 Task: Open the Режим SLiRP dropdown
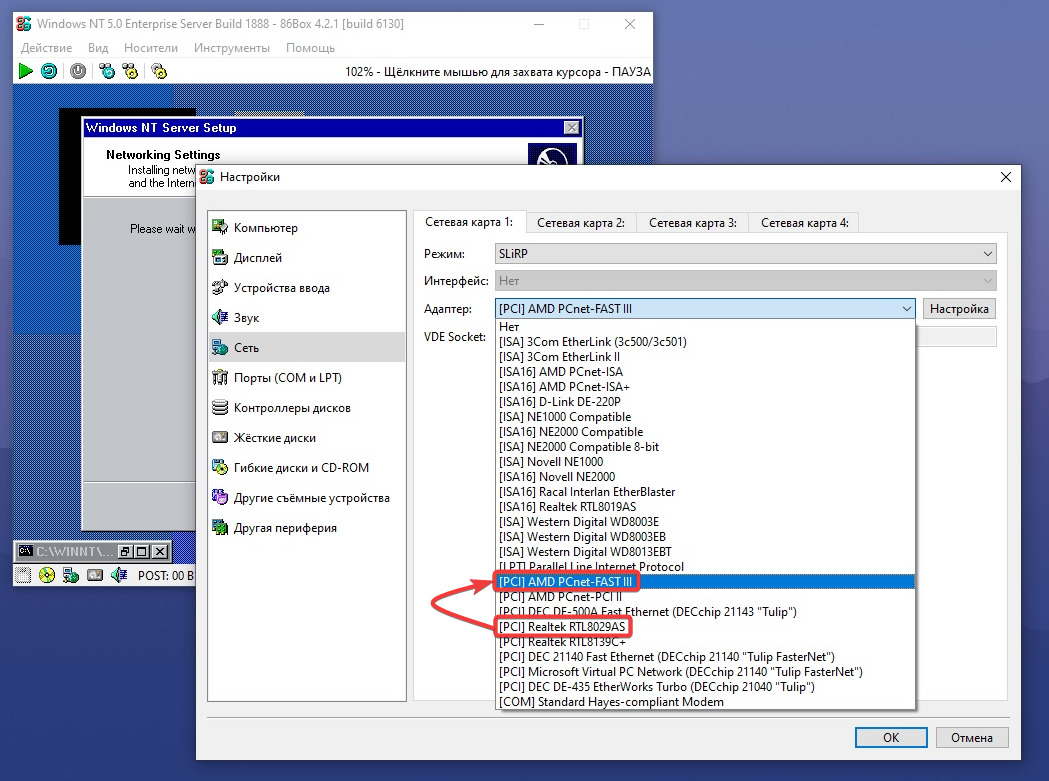coord(745,254)
